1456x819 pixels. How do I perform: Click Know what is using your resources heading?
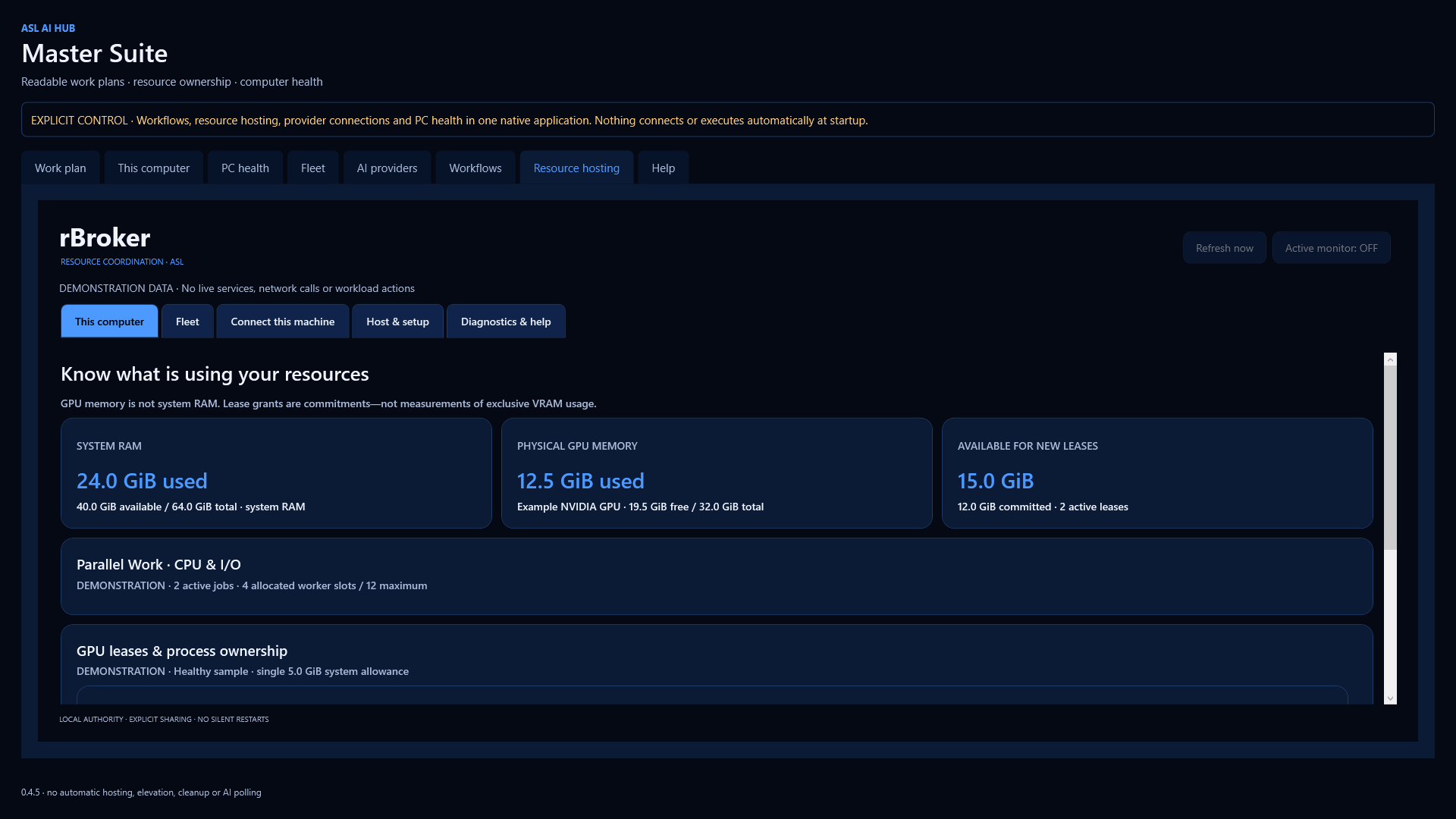tap(215, 374)
